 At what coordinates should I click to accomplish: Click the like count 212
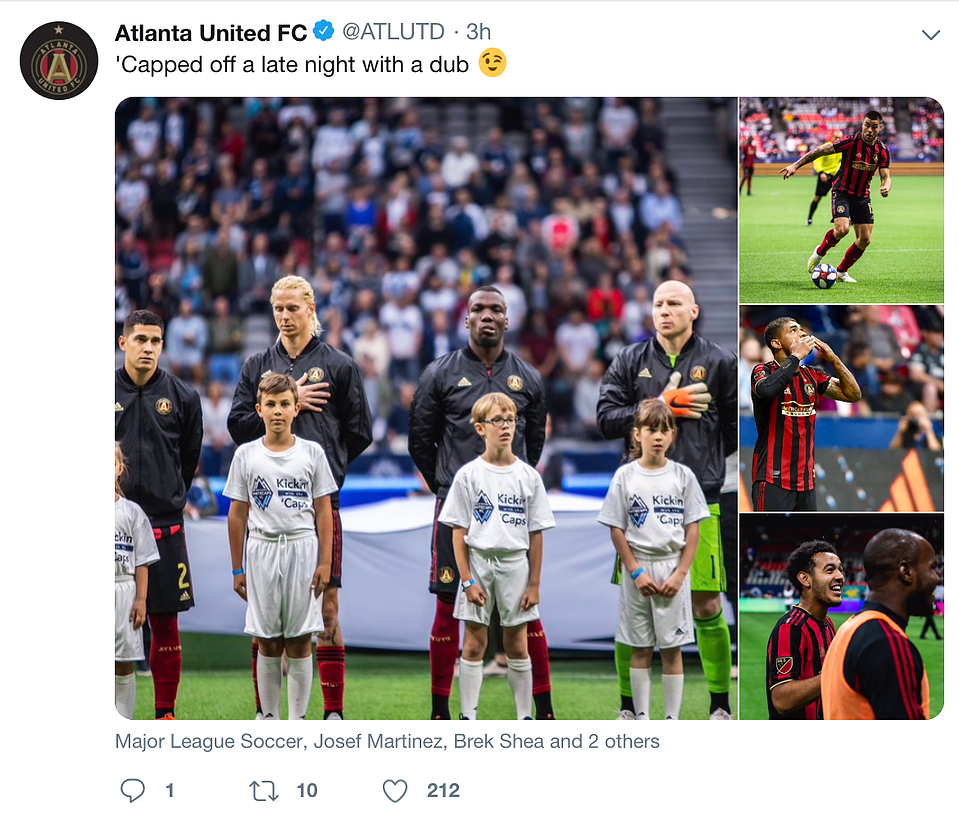point(443,791)
